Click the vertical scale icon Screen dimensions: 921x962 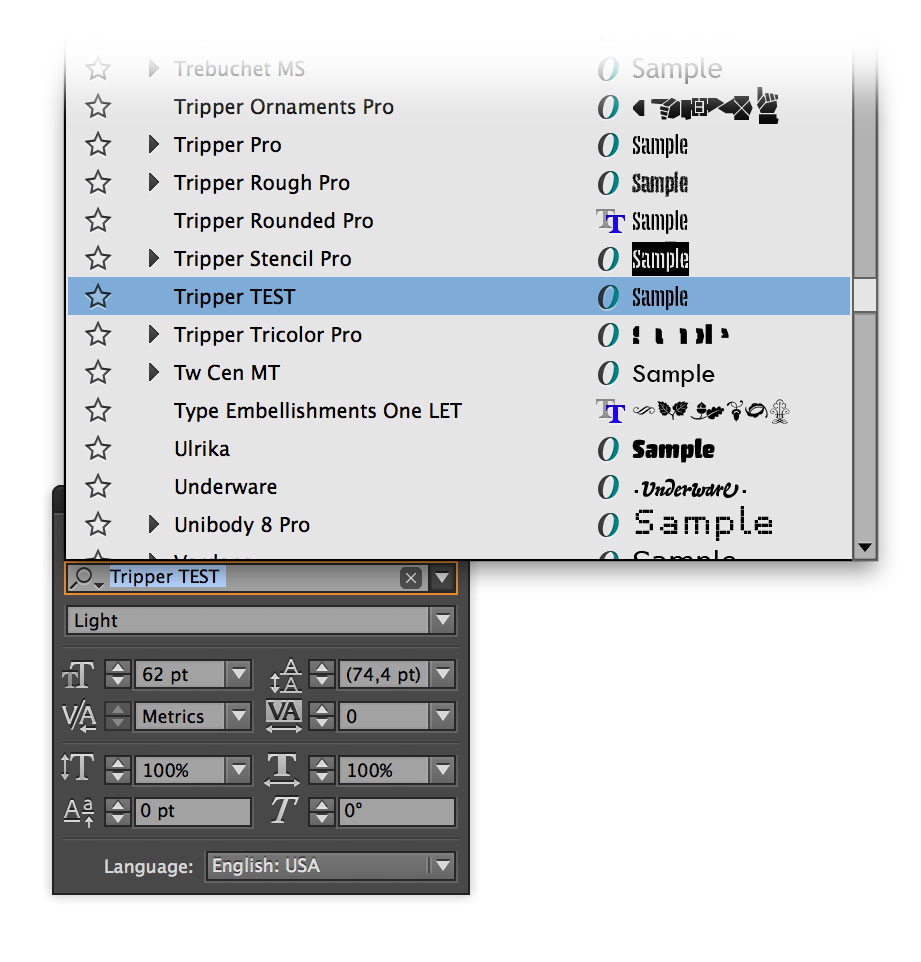[x=77, y=768]
